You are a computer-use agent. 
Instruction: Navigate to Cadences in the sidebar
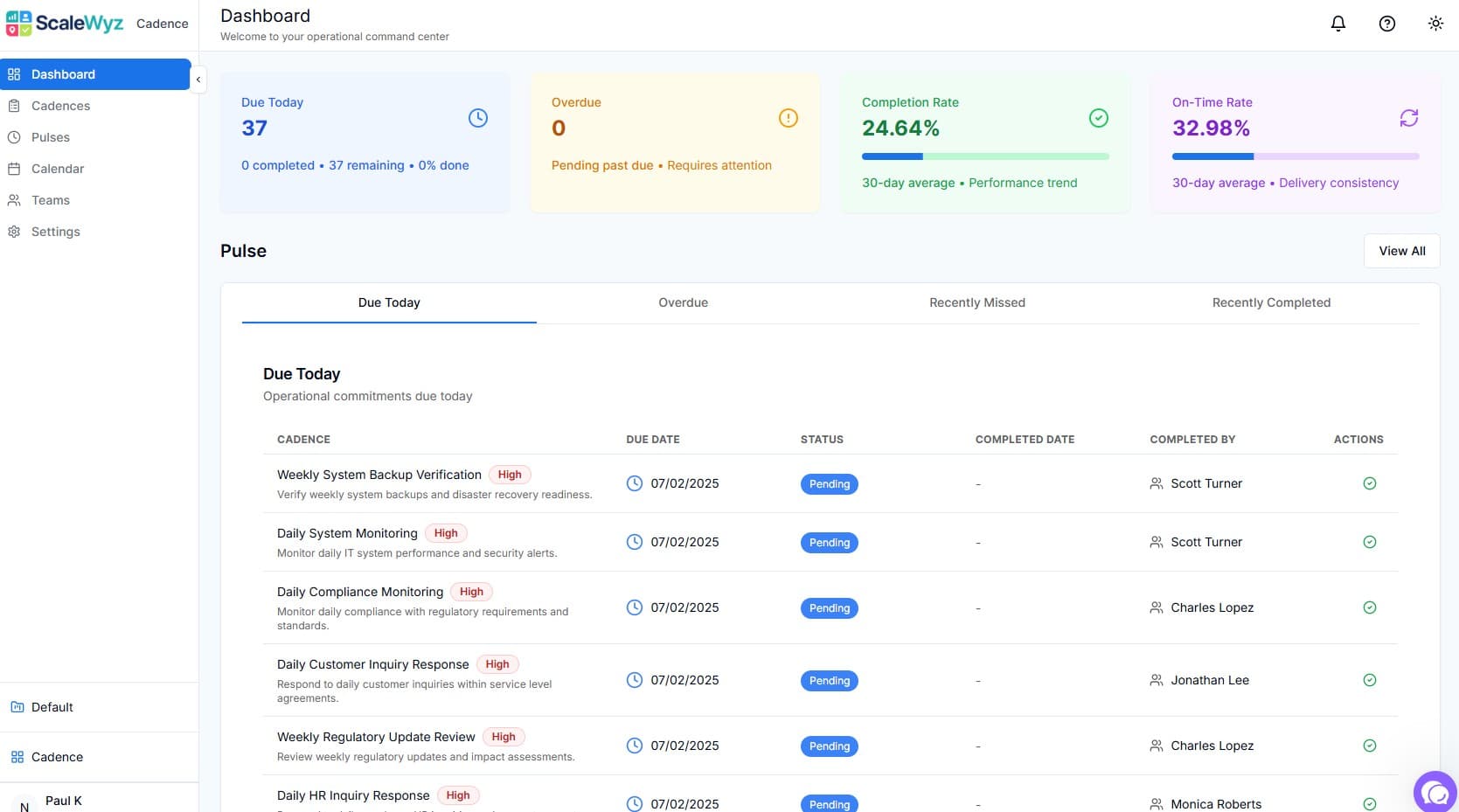[x=60, y=106]
